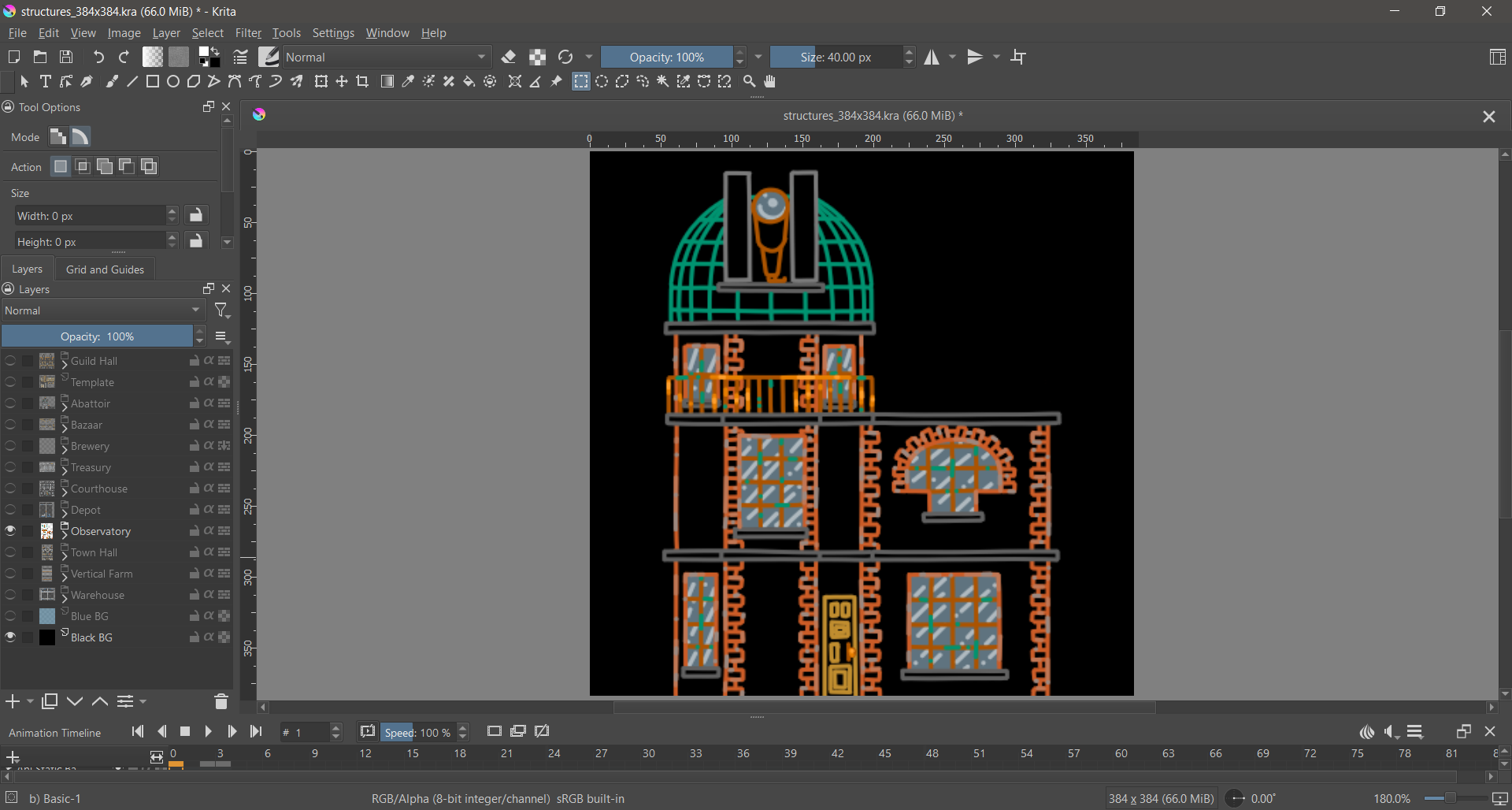Expand the Guild Hall layer group
The height and width of the screenshot is (810, 1512).
(65, 363)
